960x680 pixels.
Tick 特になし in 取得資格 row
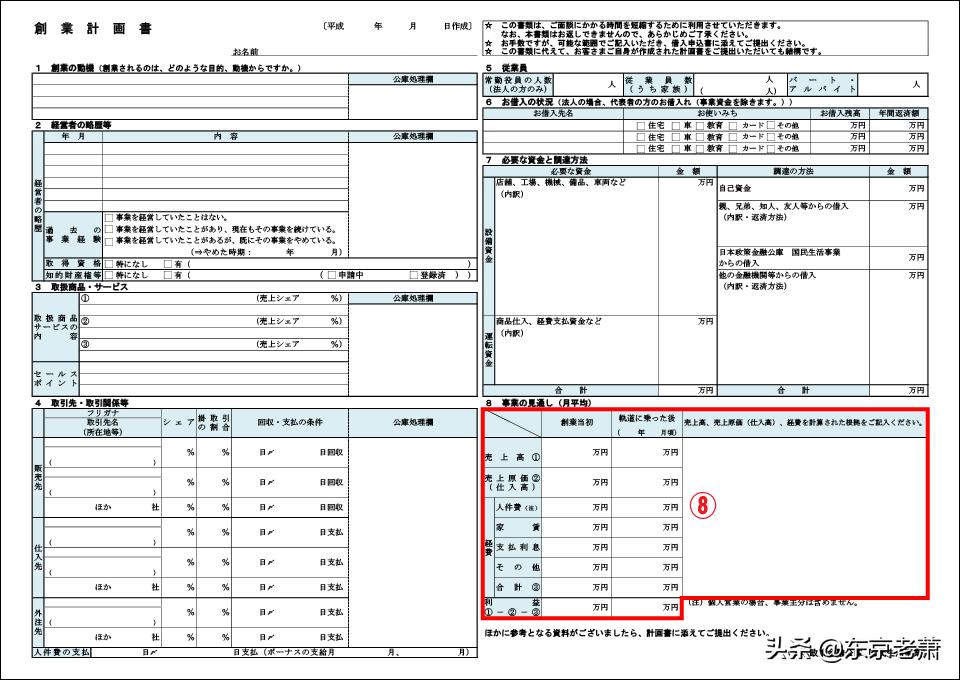coord(109,264)
